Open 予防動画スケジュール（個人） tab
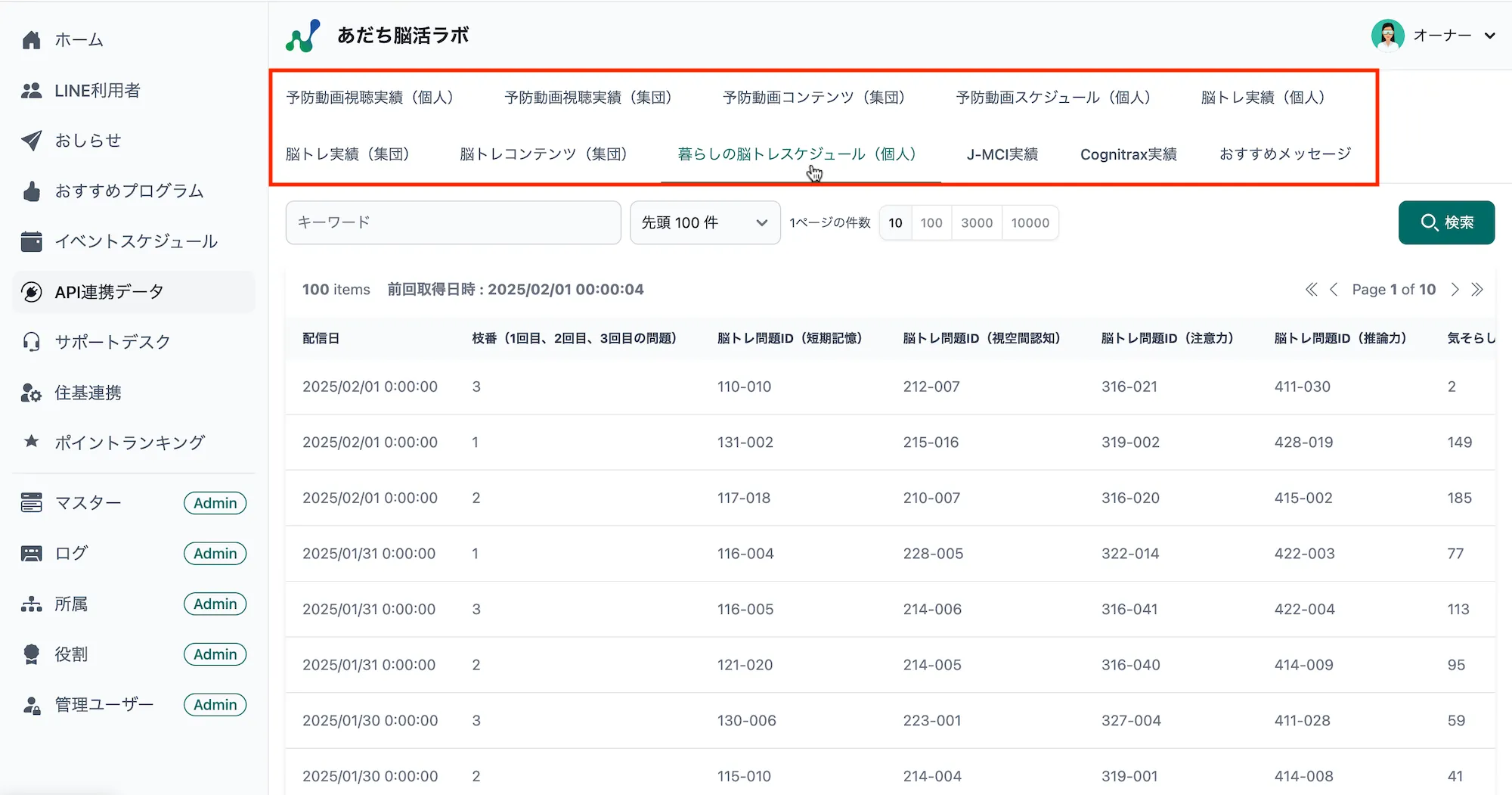 1053,97
